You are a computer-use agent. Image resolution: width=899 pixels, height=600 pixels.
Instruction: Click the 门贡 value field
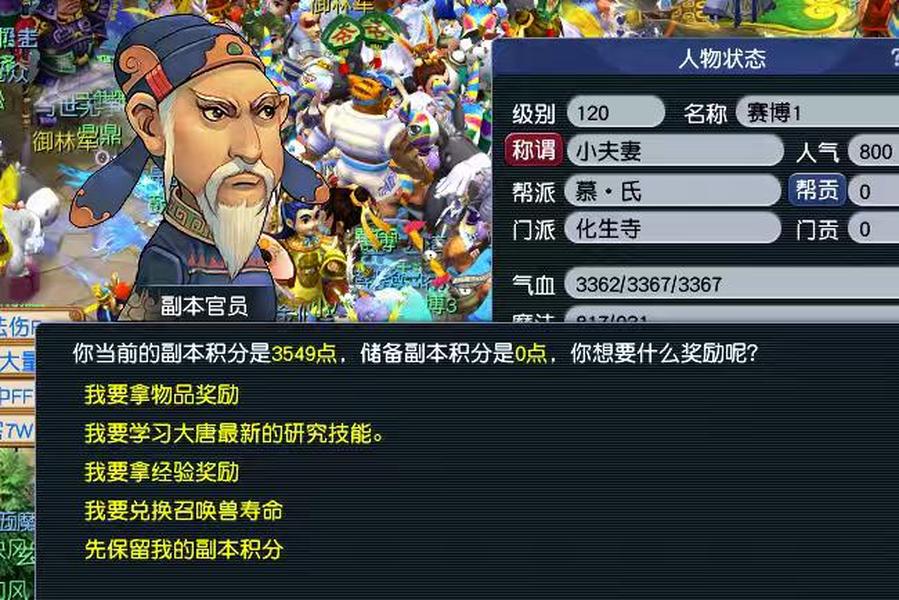point(873,229)
